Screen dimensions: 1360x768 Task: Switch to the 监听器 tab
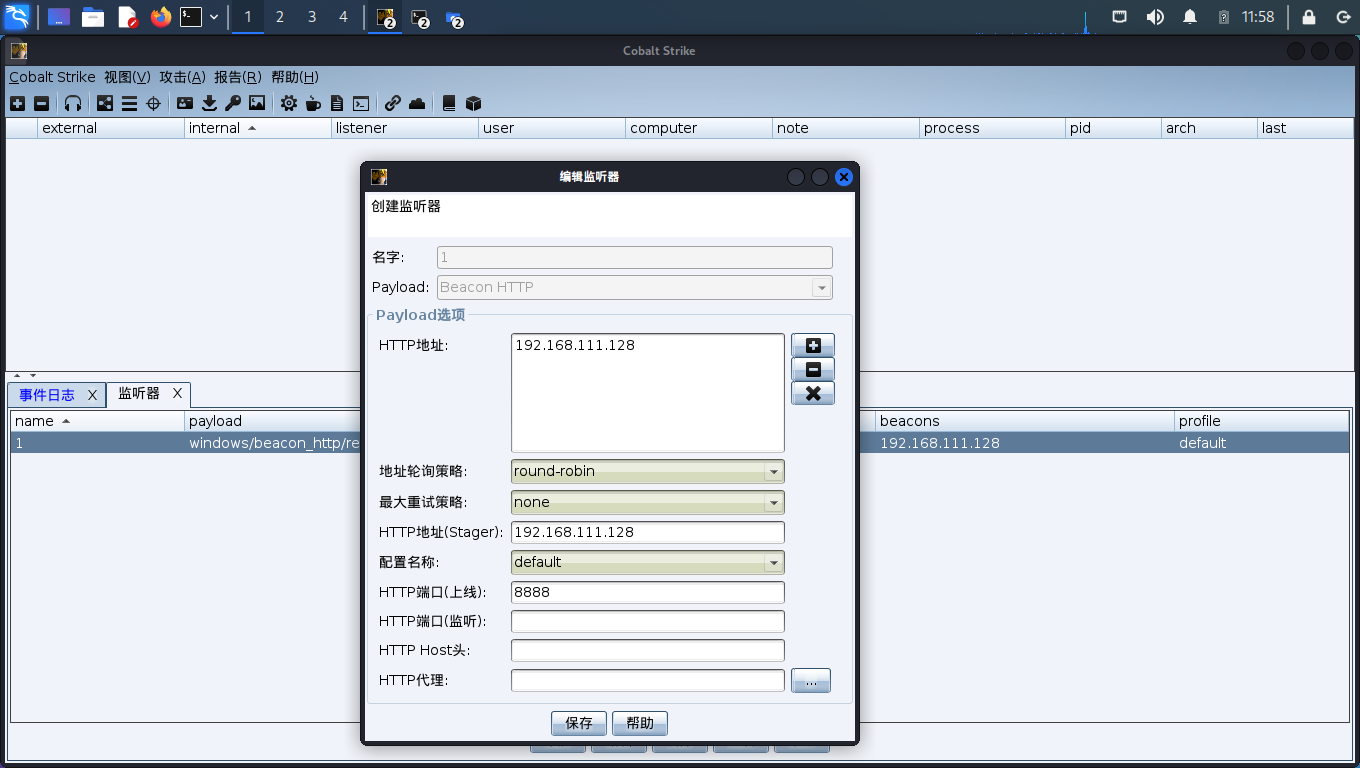[x=139, y=394]
